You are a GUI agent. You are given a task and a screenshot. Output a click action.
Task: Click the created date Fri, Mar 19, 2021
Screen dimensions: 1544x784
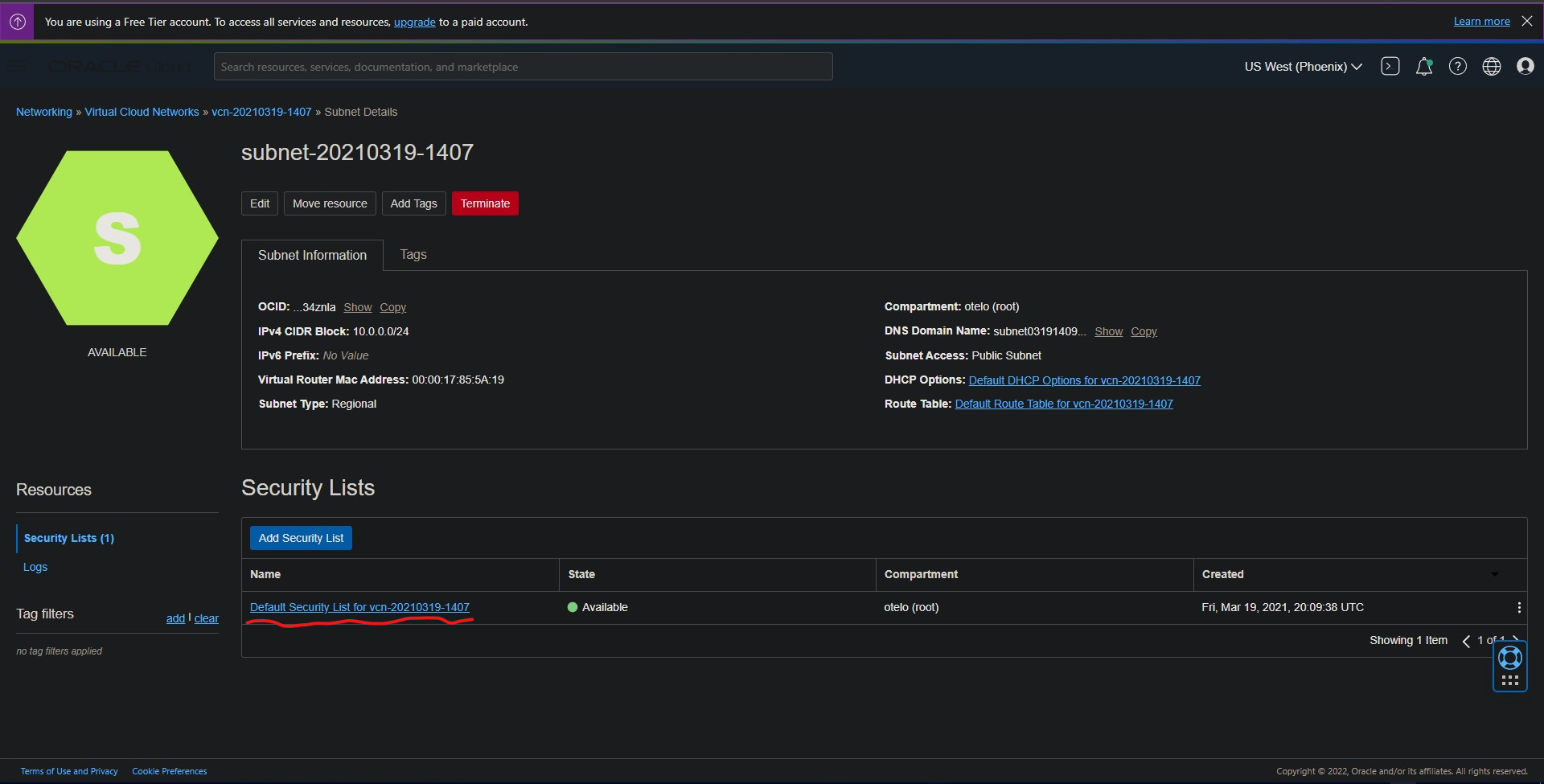[1283, 607]
